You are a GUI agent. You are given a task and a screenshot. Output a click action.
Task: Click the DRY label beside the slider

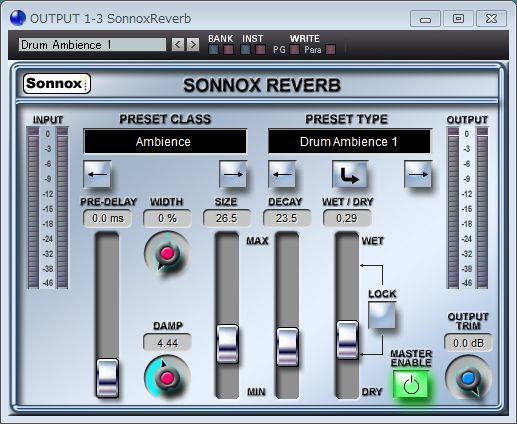tap(372, 392)
